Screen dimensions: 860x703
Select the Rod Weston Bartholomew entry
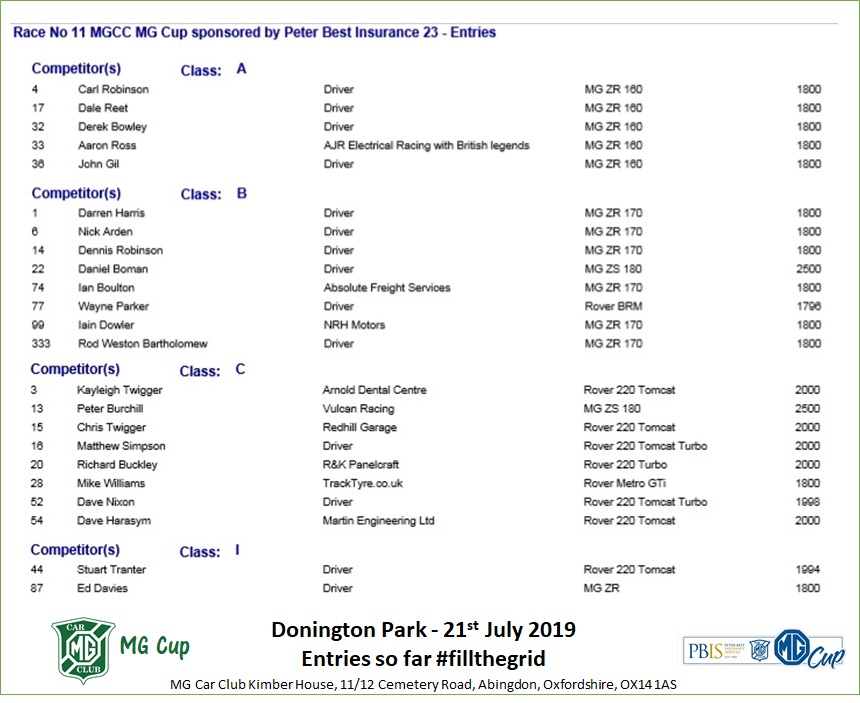(x=142, y=343)
